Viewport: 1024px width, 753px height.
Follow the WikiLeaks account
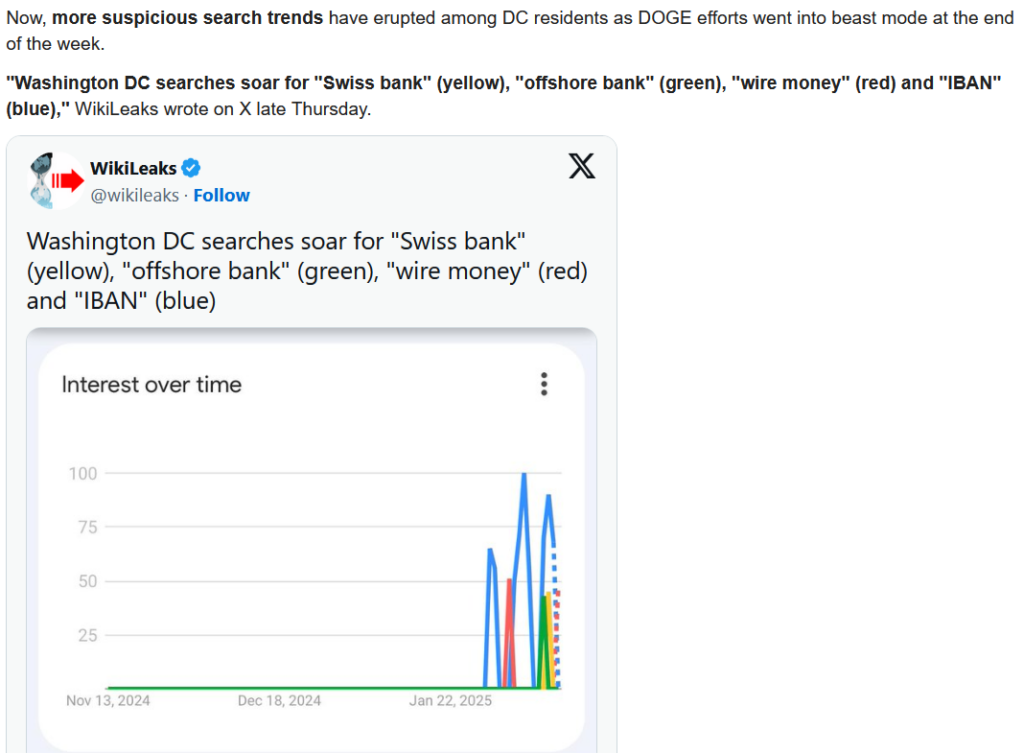point(221,195)
